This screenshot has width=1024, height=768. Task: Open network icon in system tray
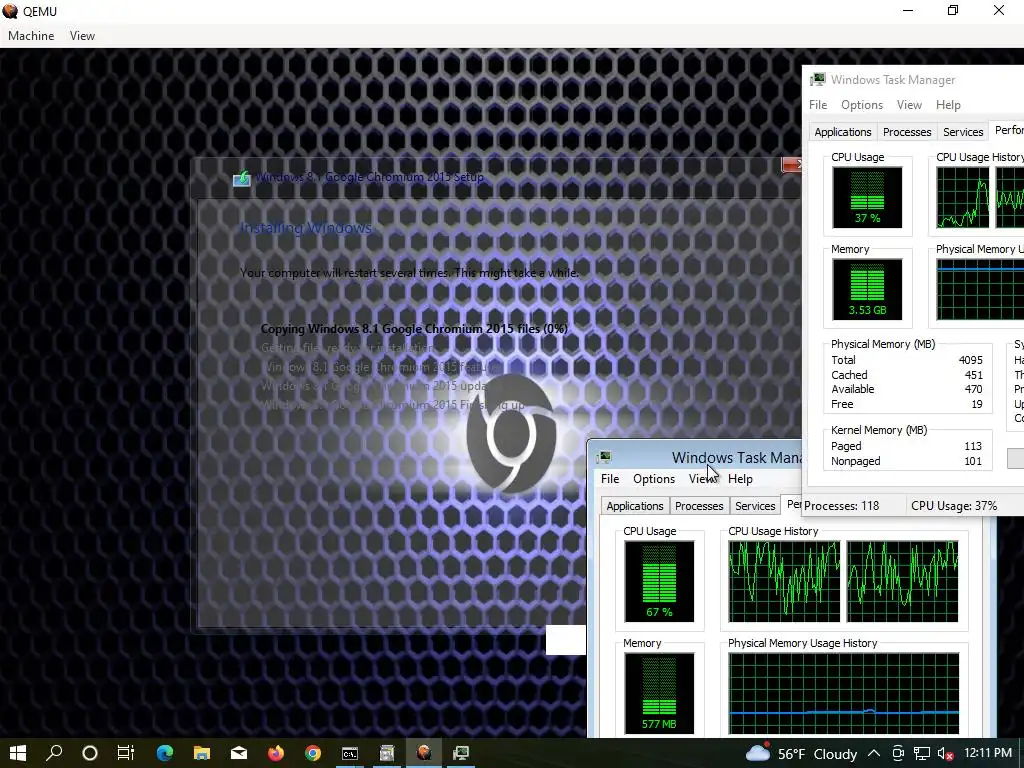click(x=921, y=754)
